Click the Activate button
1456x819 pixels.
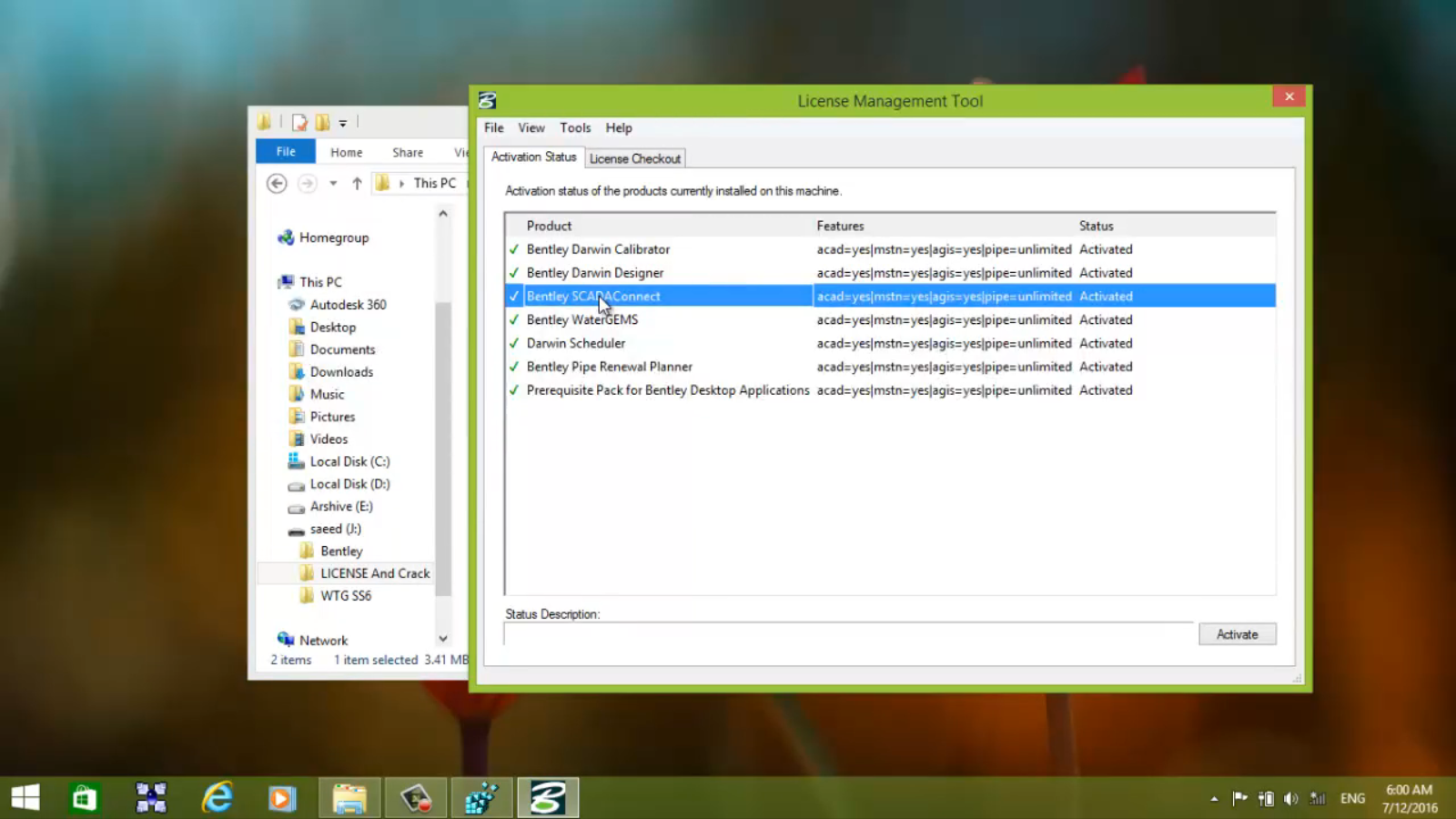pos(1238,634)
